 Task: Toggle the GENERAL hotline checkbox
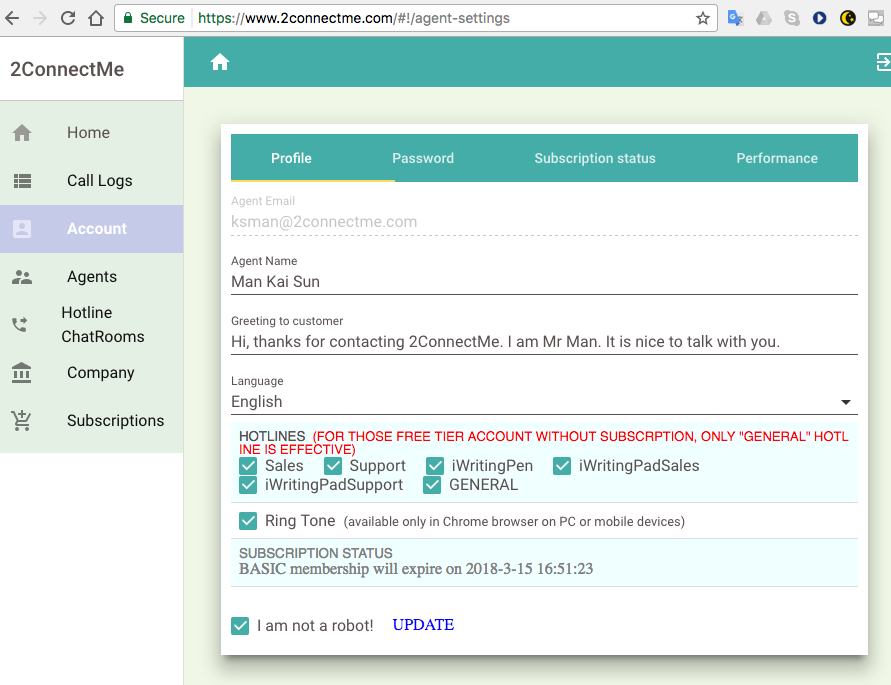coord(432,485)
